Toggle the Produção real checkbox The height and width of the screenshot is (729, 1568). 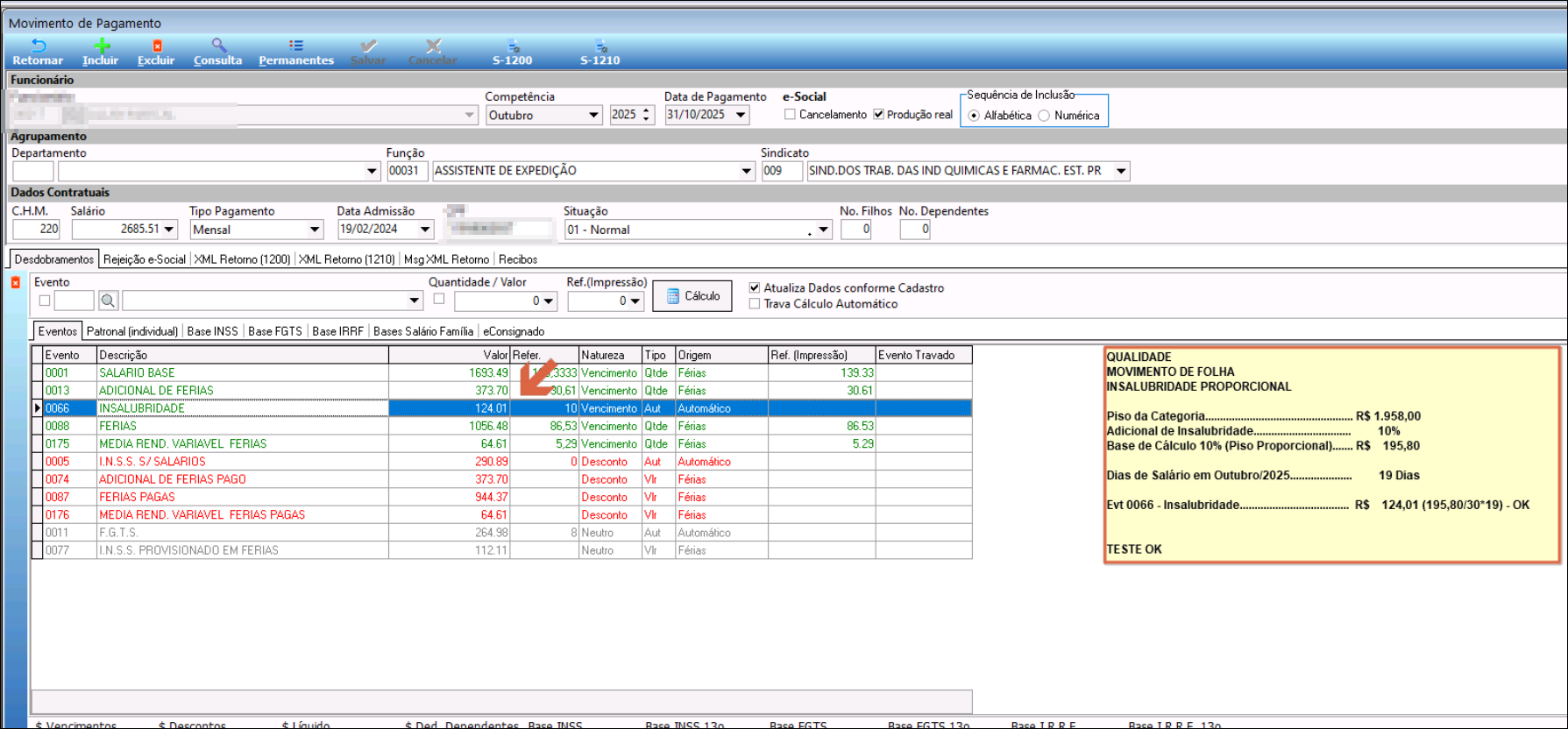[x=878, y=115]
